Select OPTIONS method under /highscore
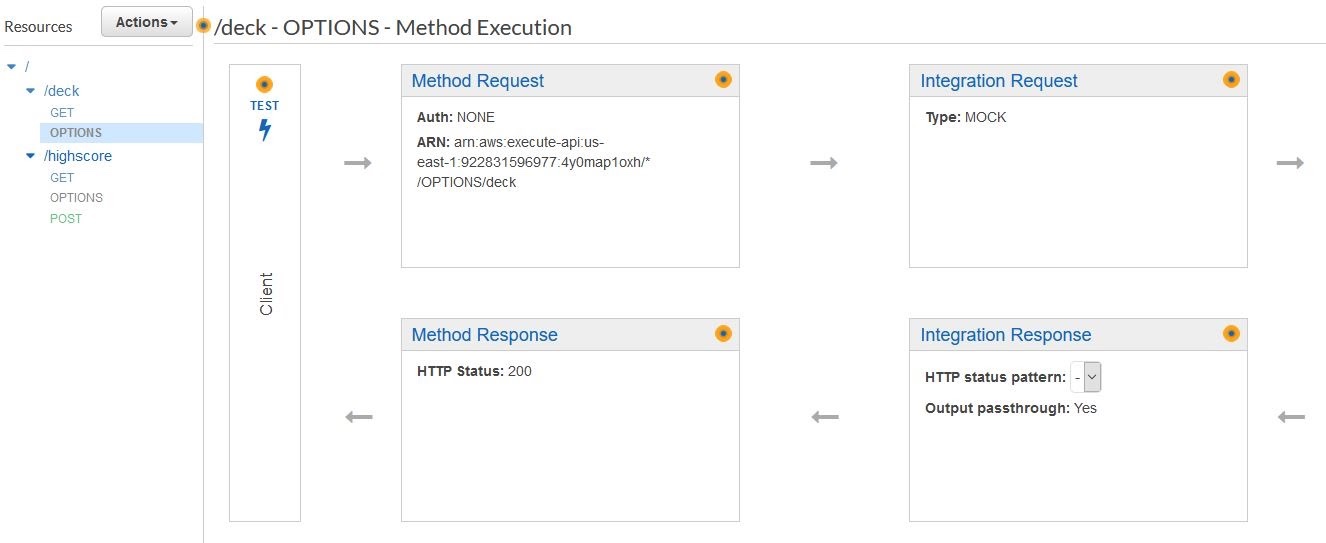Viewport: 1326px width, 543px height. tap(76, 198)
